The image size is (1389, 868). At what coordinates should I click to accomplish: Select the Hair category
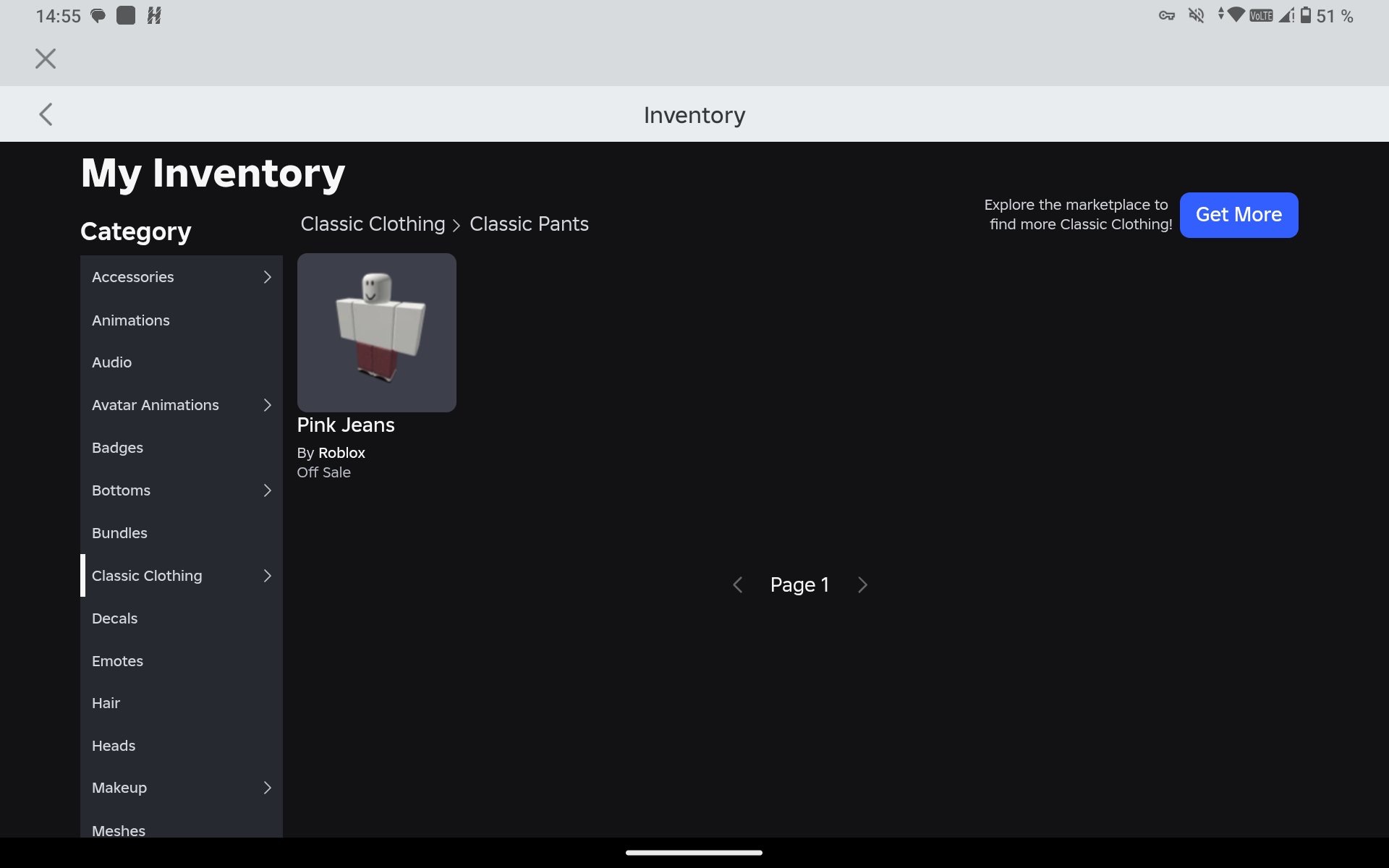coord(182,703)
